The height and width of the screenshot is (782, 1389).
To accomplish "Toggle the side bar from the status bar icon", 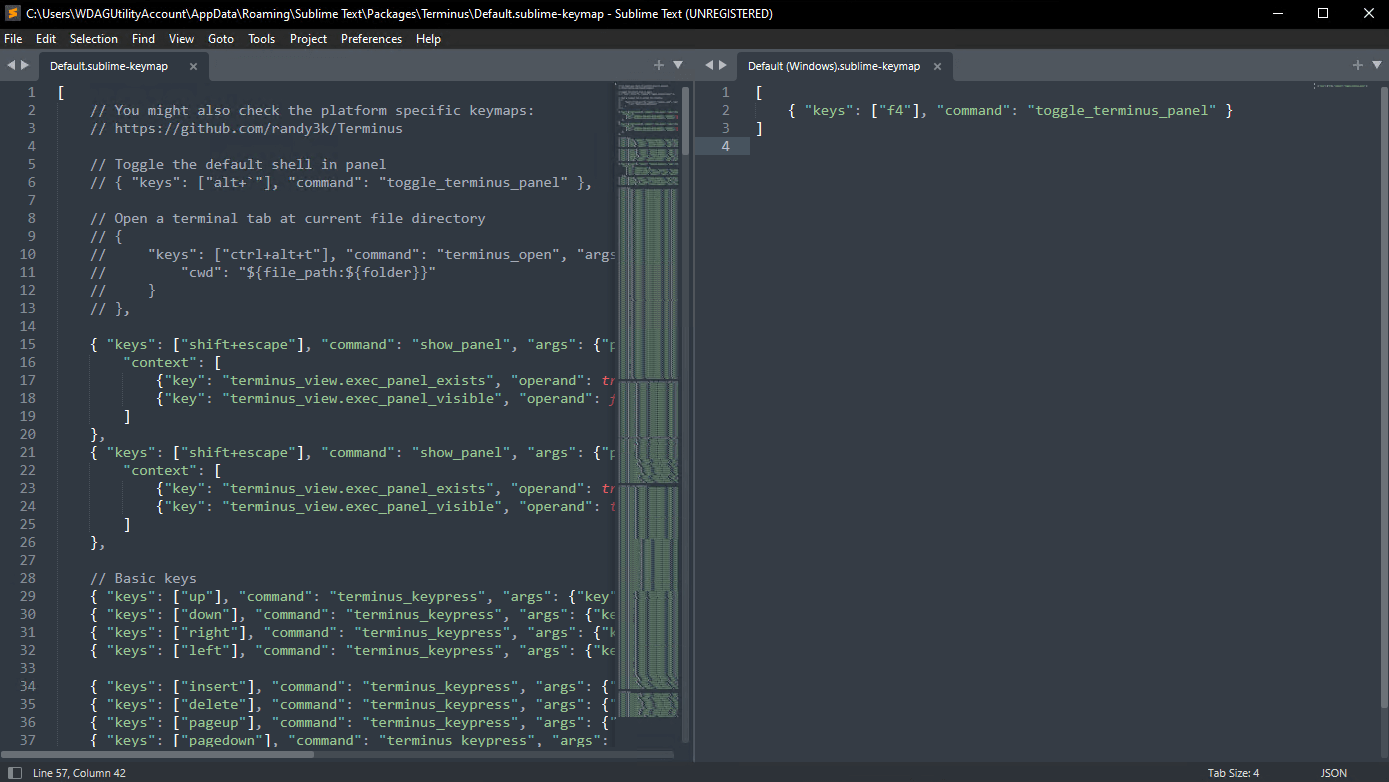I will pyautogui.click(x=15, y=773).
